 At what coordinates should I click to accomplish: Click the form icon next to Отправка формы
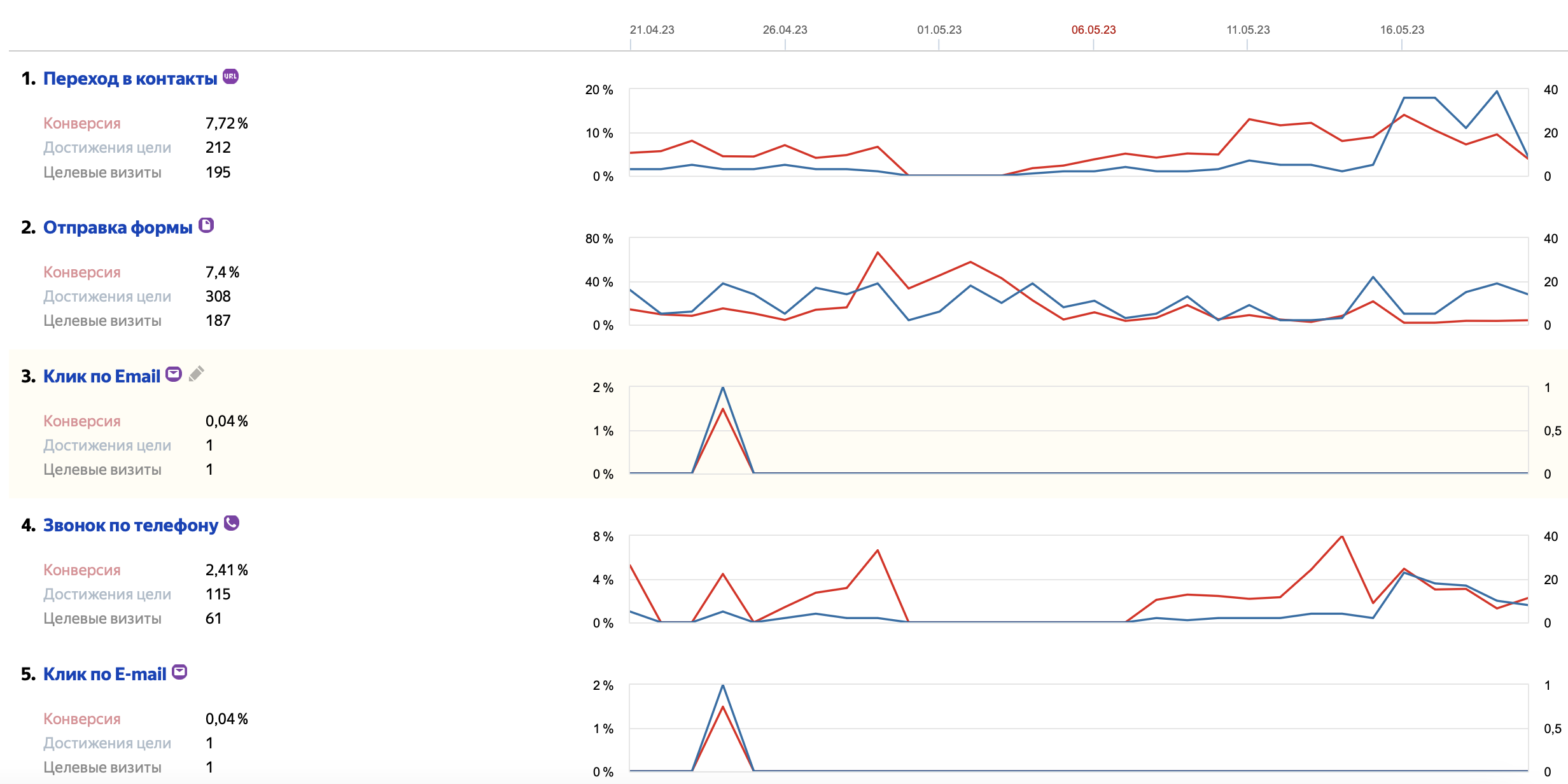pyautogui.click(x=206, y=225)
